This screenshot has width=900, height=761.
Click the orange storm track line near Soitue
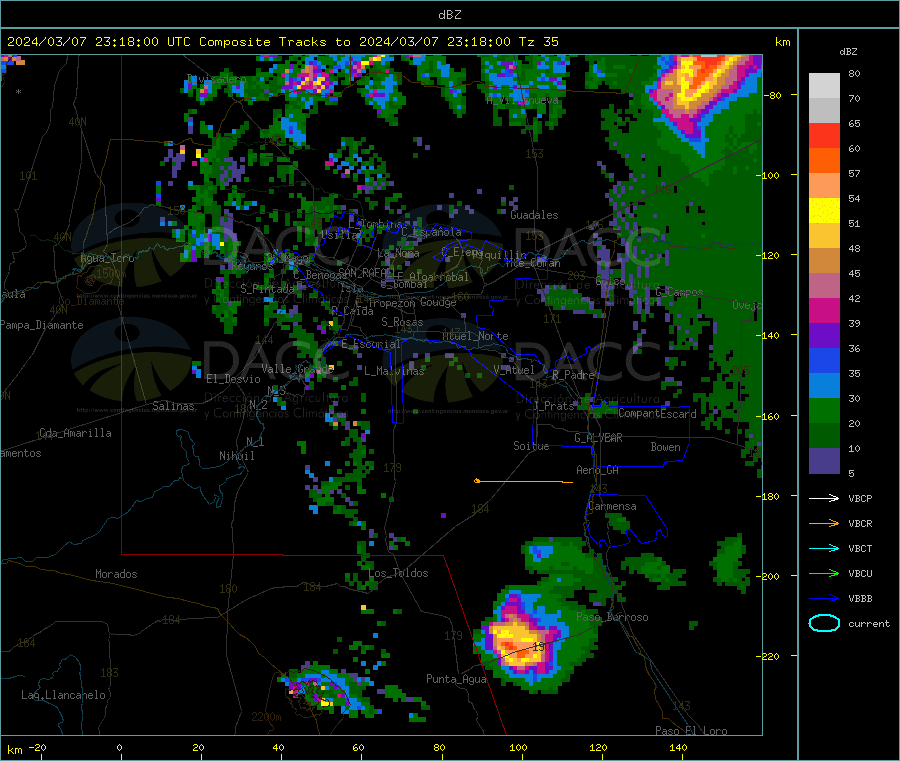click(523, 482)
